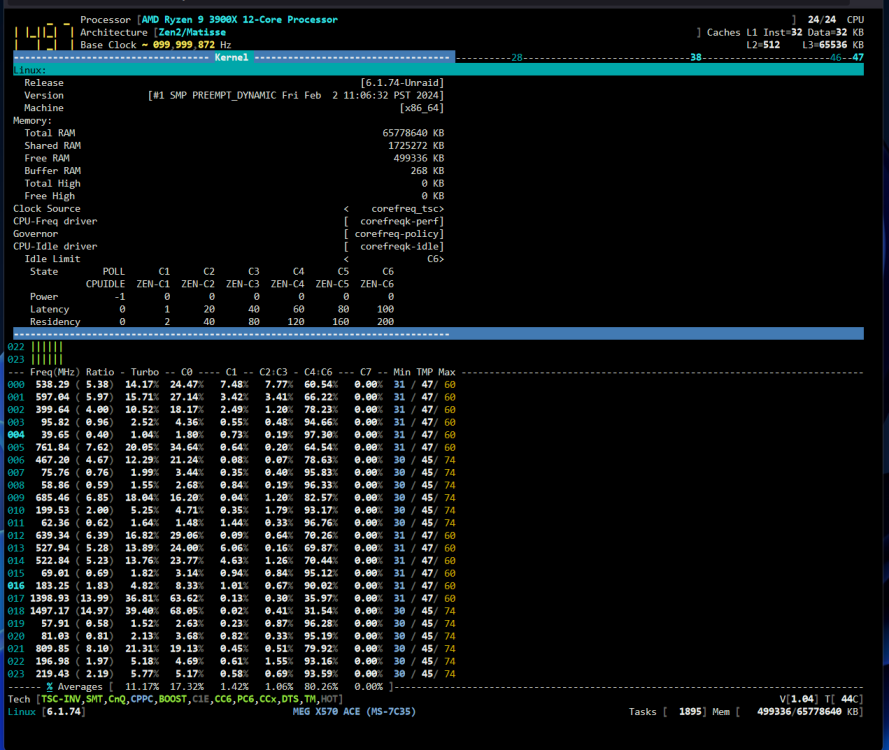
Task: Select CPU row 005 at 761.84 MHz
Action: point(232,448)
